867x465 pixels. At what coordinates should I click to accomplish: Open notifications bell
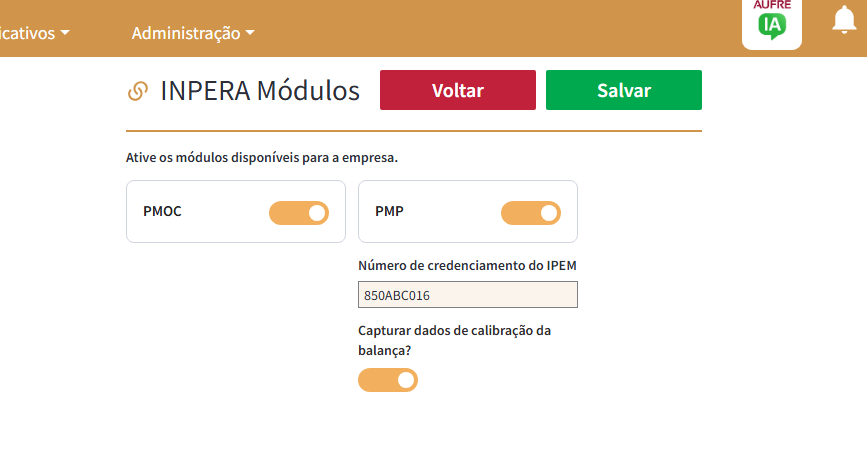pyautogui.click(x=844, y=20)
